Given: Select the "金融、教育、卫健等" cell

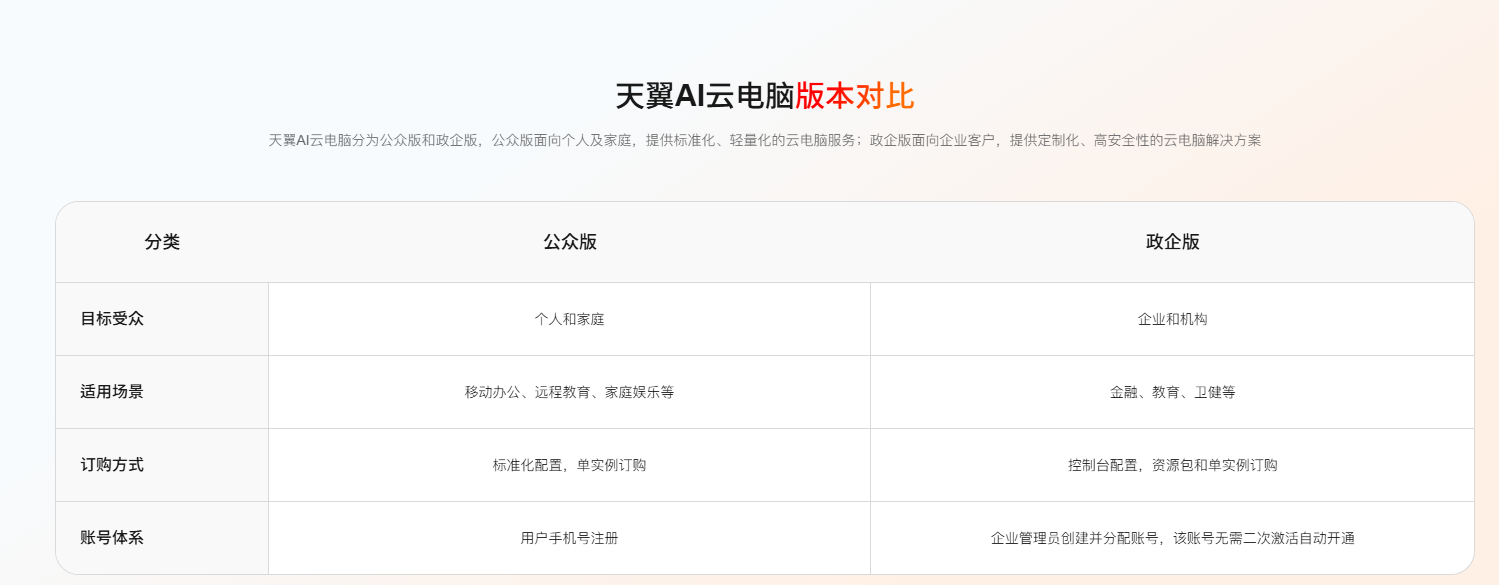Looking at the screenshot, I should click(x=1172, y=392).
